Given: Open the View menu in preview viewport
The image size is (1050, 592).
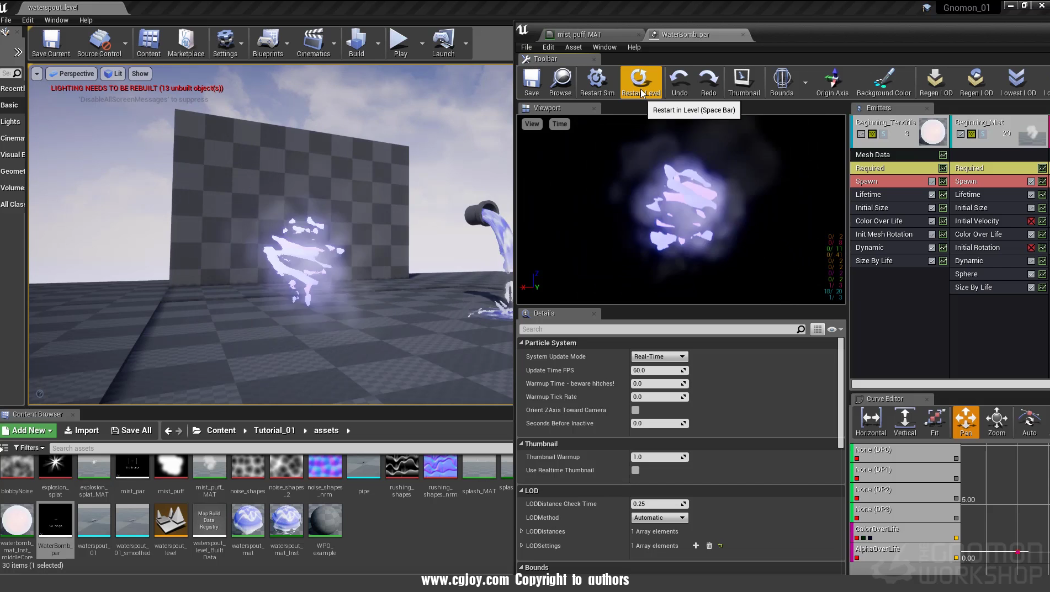Looking at the screenshot, I should click(532, 124).
